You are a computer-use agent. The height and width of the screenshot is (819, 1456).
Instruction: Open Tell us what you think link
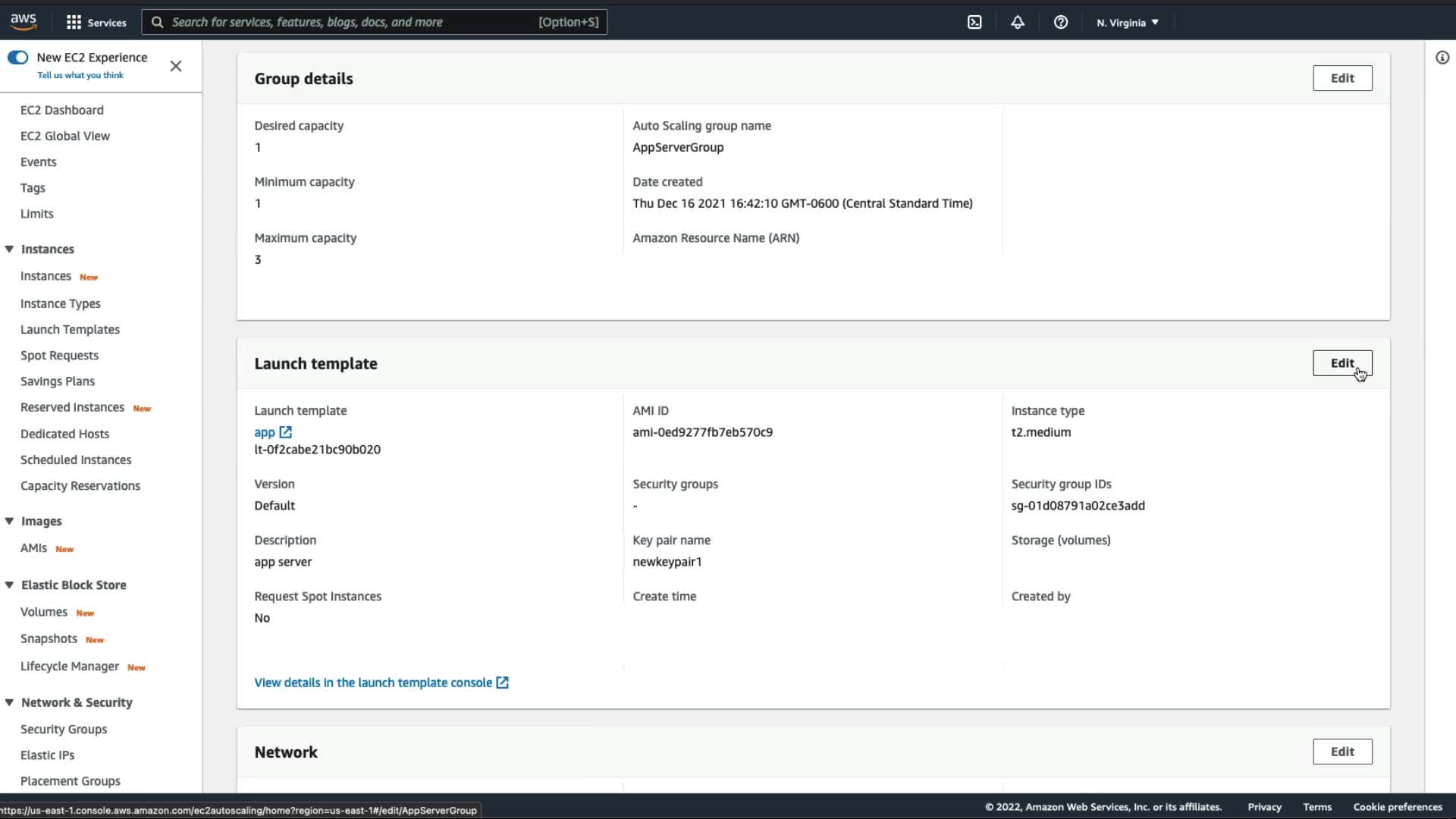(x=80, y=75)
